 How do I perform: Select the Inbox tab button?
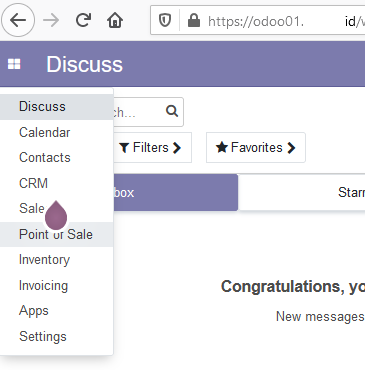tap(176, 192)
